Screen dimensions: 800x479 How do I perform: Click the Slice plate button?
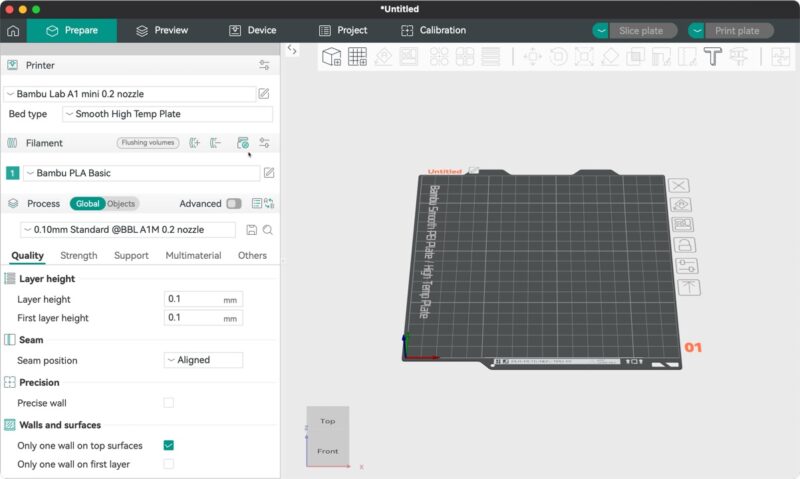[x=641, y=31]
